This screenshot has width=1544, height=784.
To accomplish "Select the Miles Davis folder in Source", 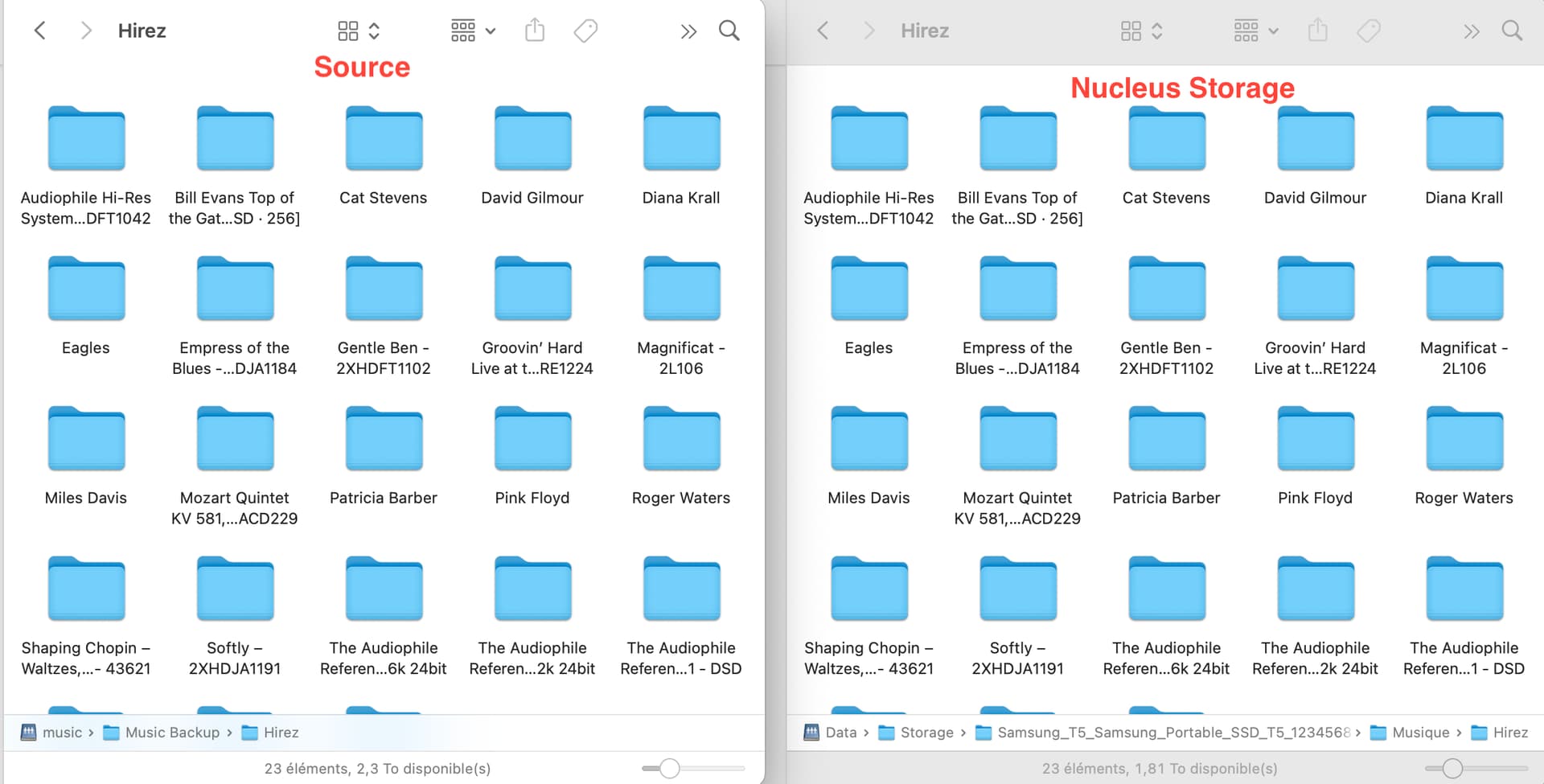I will (86, 440).
